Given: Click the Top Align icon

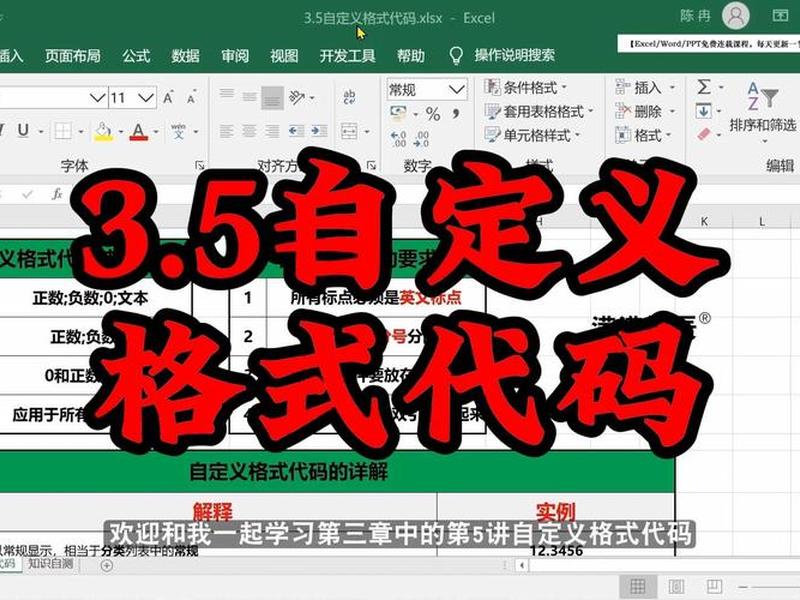Looking at the screenshot, I should click(227, 95).
